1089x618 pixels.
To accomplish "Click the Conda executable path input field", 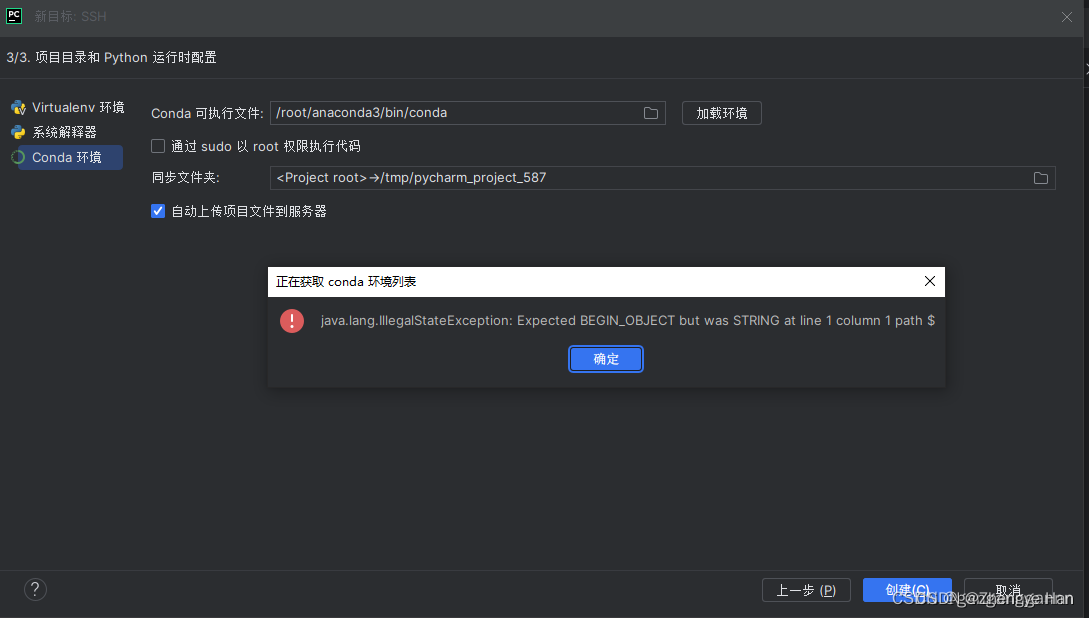I will click(x=450, y=113).
